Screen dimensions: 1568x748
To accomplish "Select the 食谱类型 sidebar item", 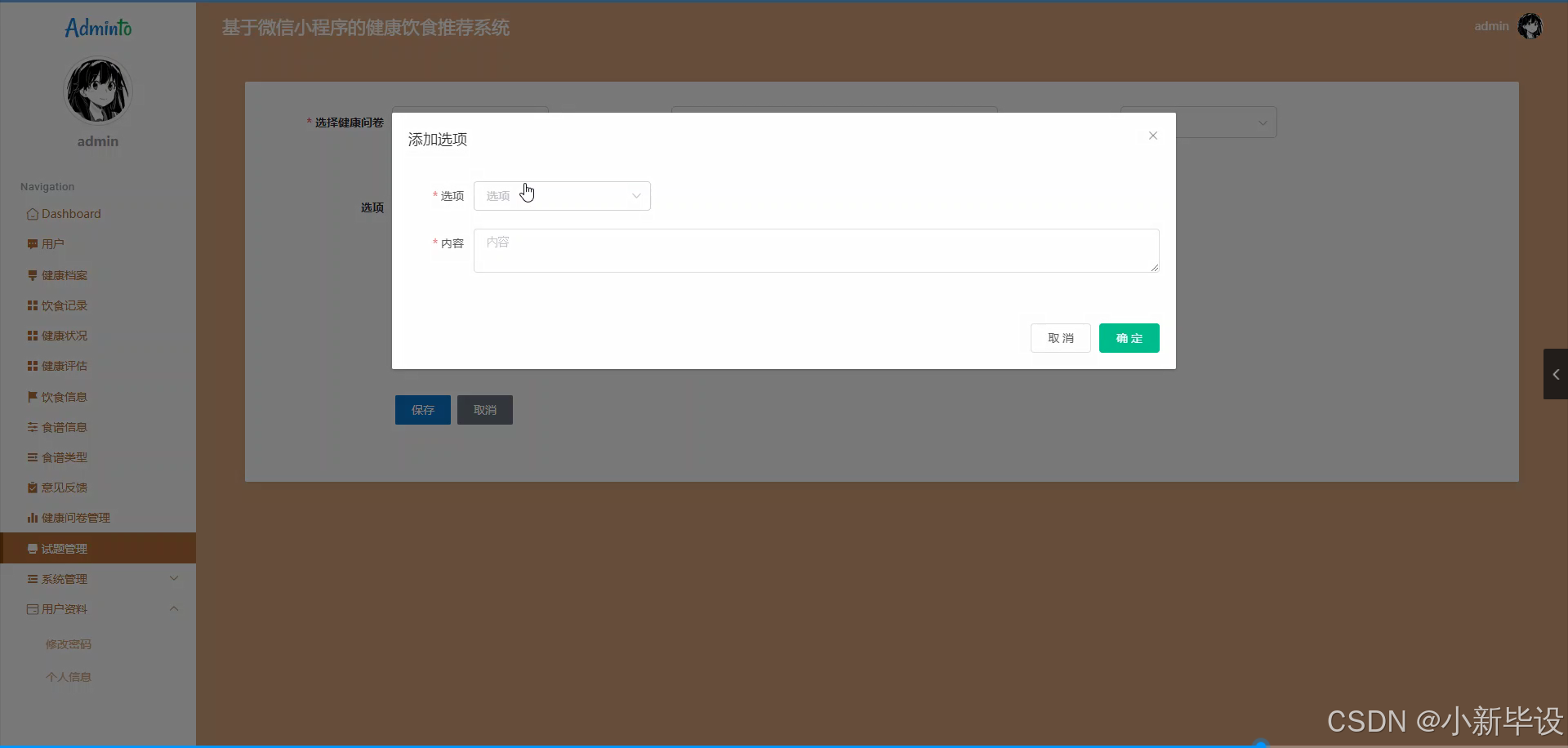I will tap(63, 456).
